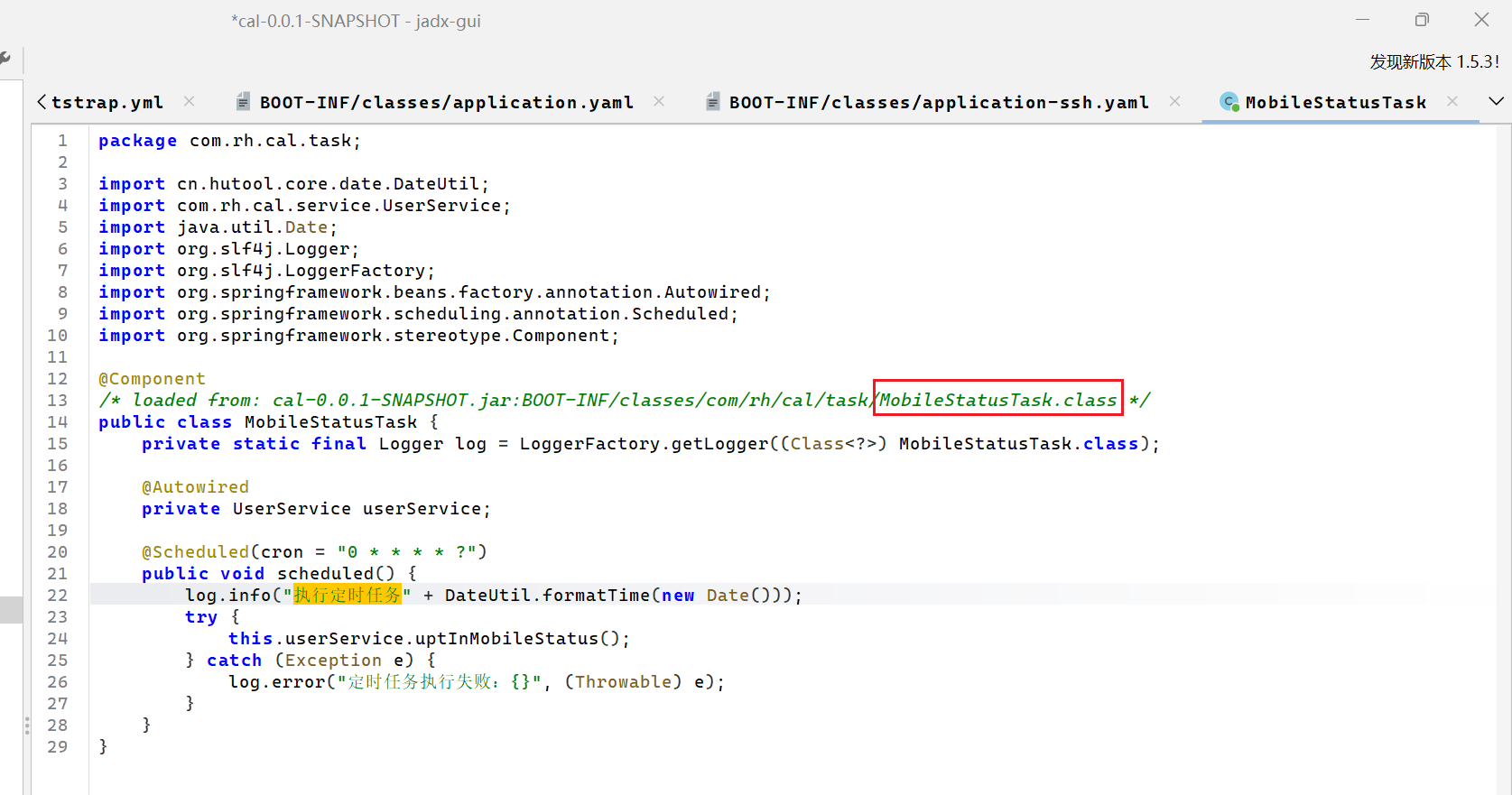
Task: Click the file icon on application-ssh.yaml tab
Action: [x=712, y=102]
